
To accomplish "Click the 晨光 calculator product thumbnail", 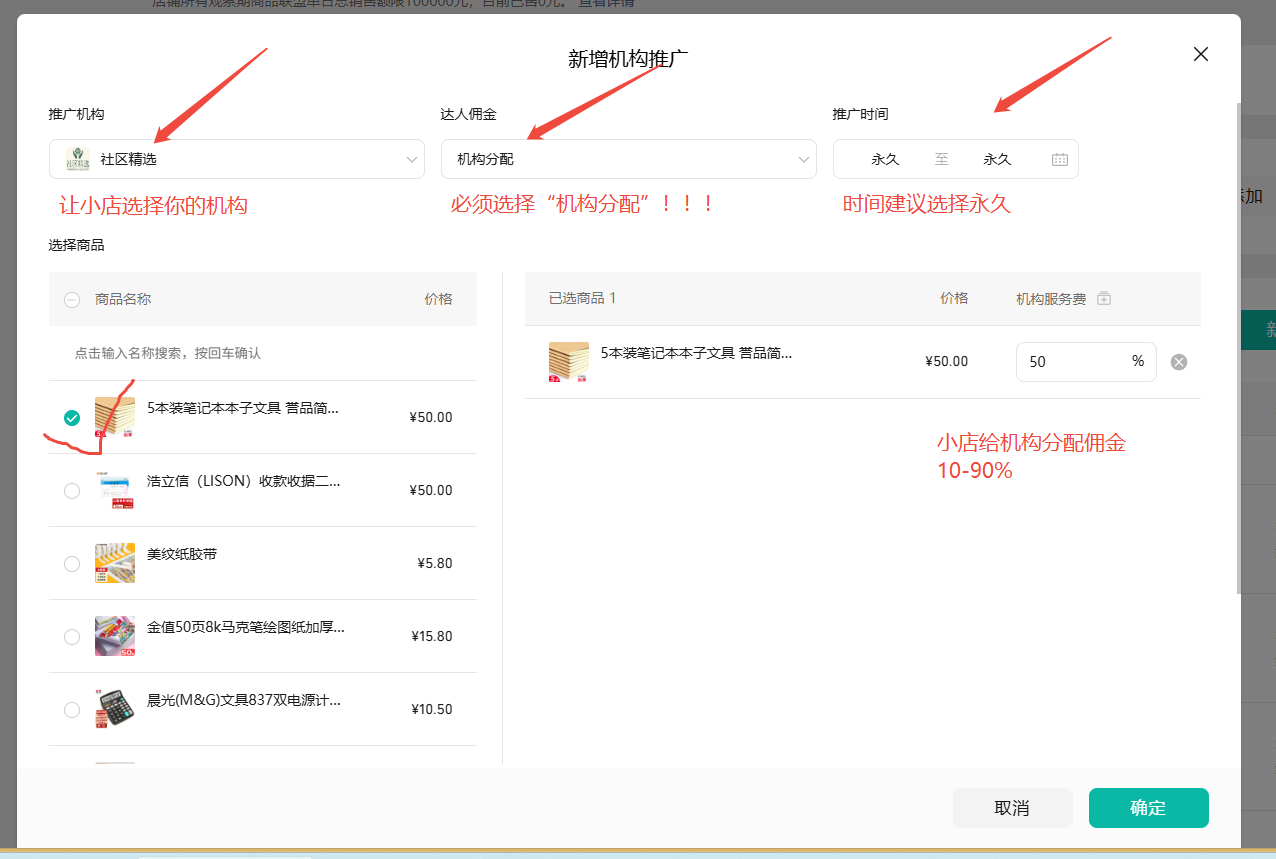I will coord(115,709).
